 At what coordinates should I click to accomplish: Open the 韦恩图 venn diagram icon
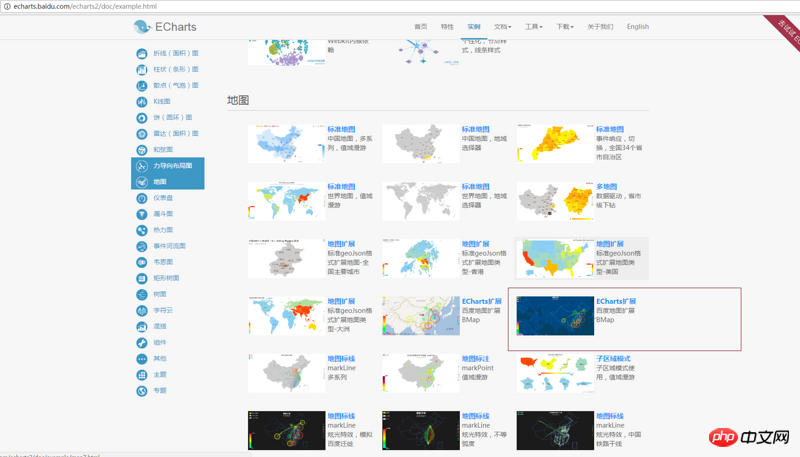tap(142, 262)
